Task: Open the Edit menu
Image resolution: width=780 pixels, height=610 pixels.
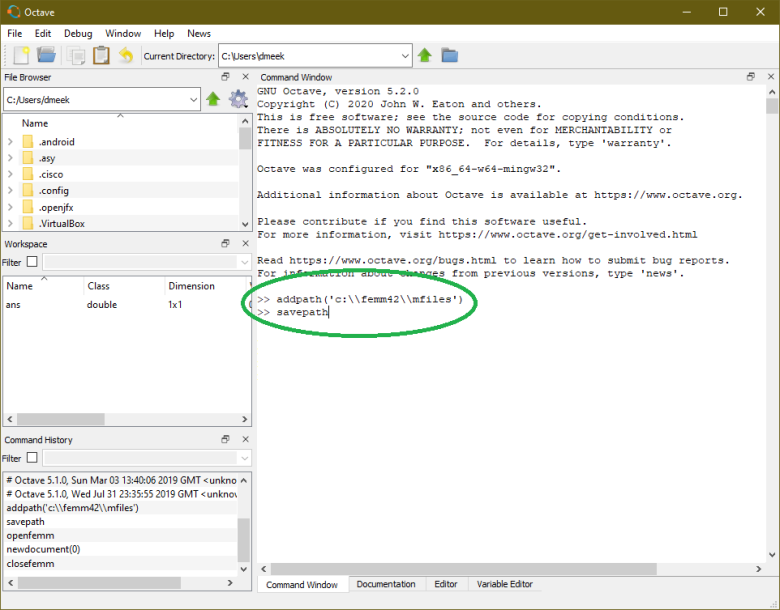Action: pyautogui.click(x=43, y=33)
